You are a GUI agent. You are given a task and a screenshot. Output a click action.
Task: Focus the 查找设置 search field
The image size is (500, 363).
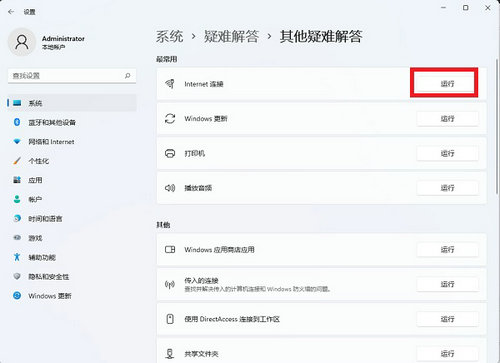pos(72,76)
